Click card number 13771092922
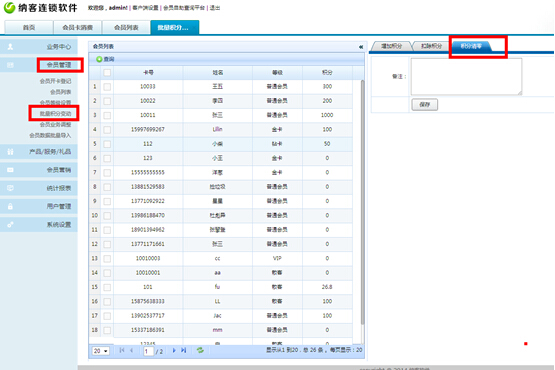Viewport: 555px width, 370px height. 148,201
